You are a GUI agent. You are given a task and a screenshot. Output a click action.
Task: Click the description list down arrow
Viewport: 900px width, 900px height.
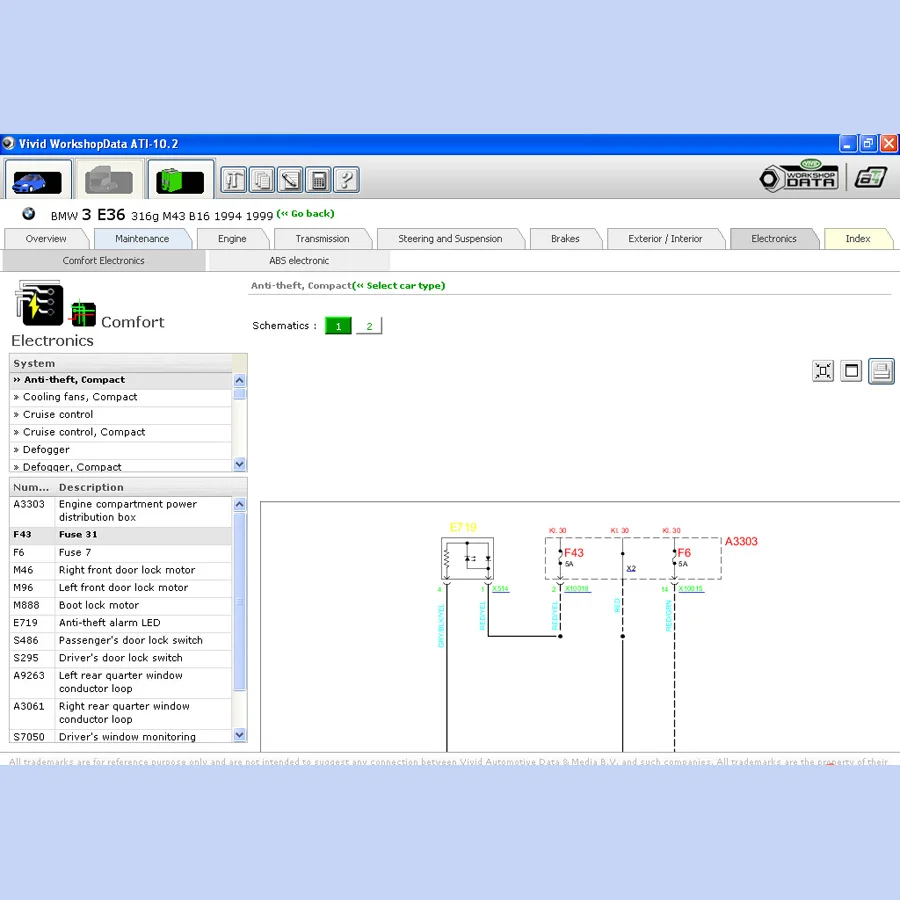239,734
